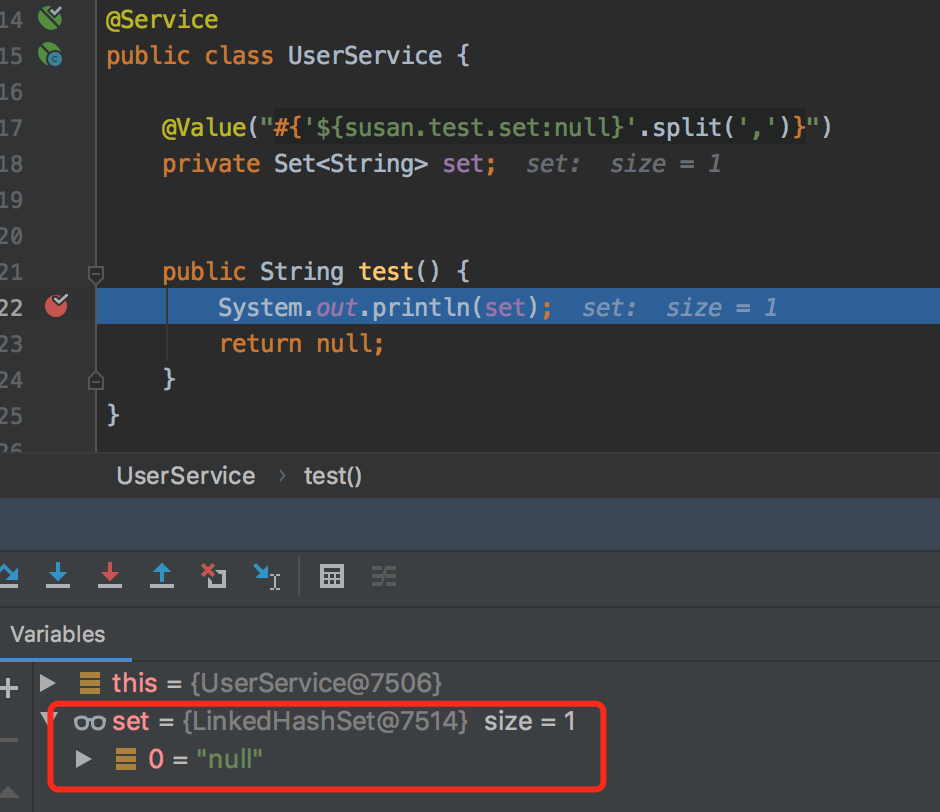Screen dimensions: 940x812
Task: Click the Run to Cursor icon
Action: click(x=266, y=576)
